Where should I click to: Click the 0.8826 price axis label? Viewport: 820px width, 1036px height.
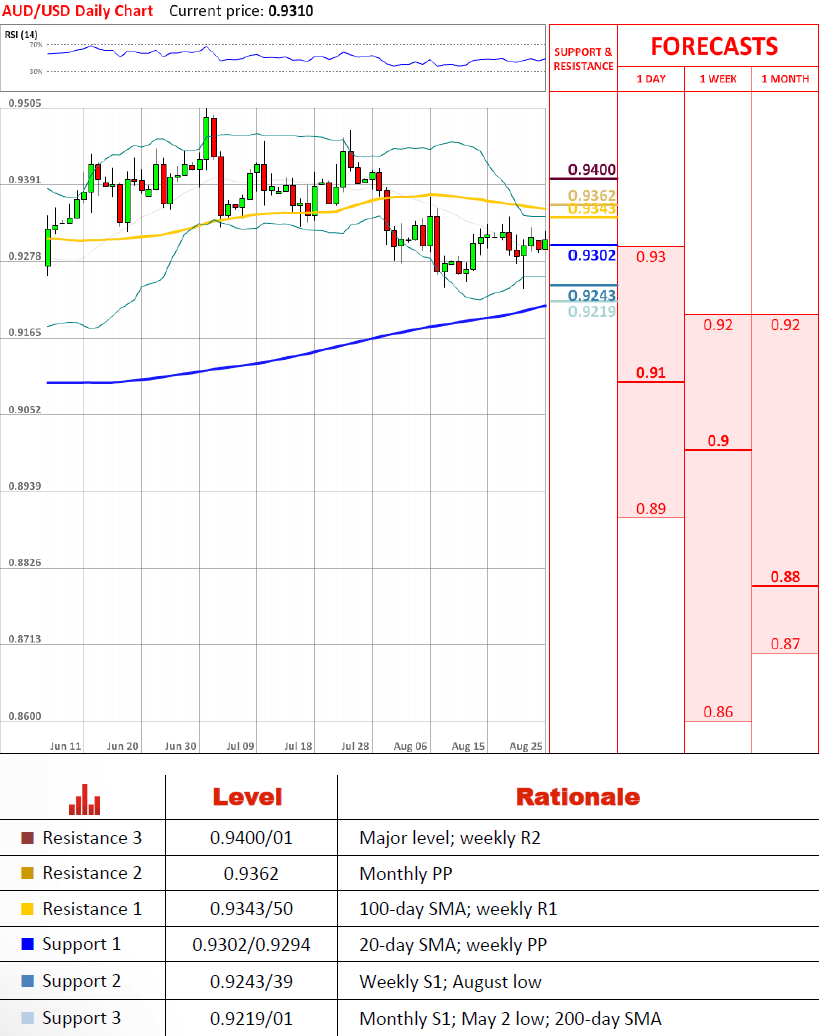(x=24, y=562)
